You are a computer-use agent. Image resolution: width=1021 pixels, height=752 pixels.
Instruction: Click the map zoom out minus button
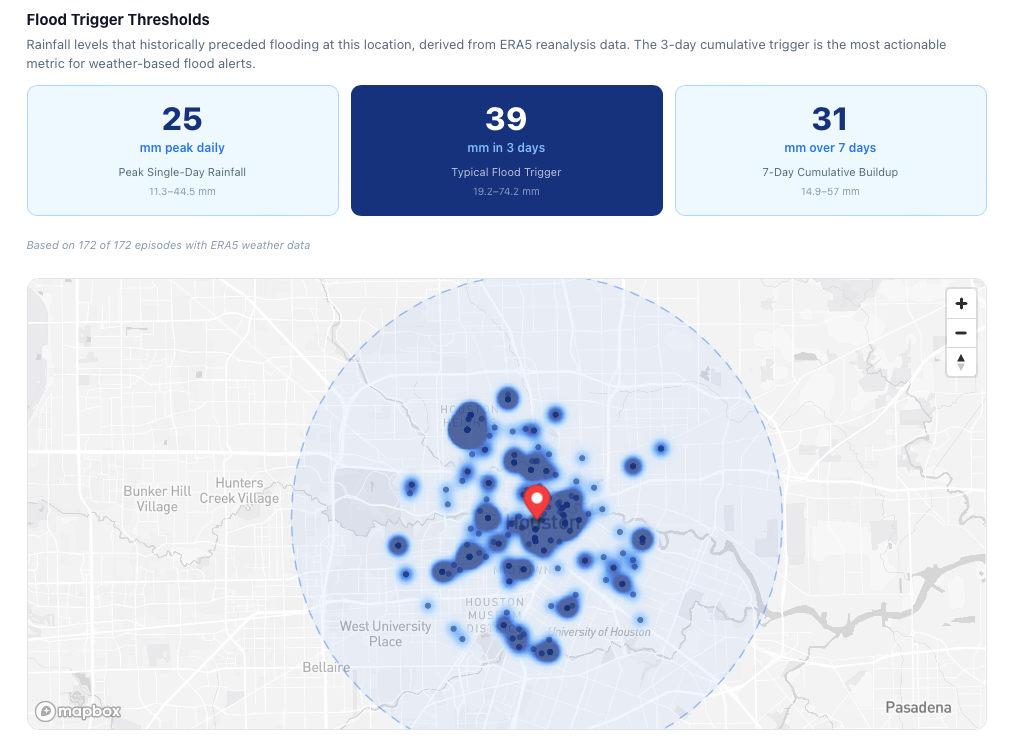pyautogui.click(x=960, y=333)
